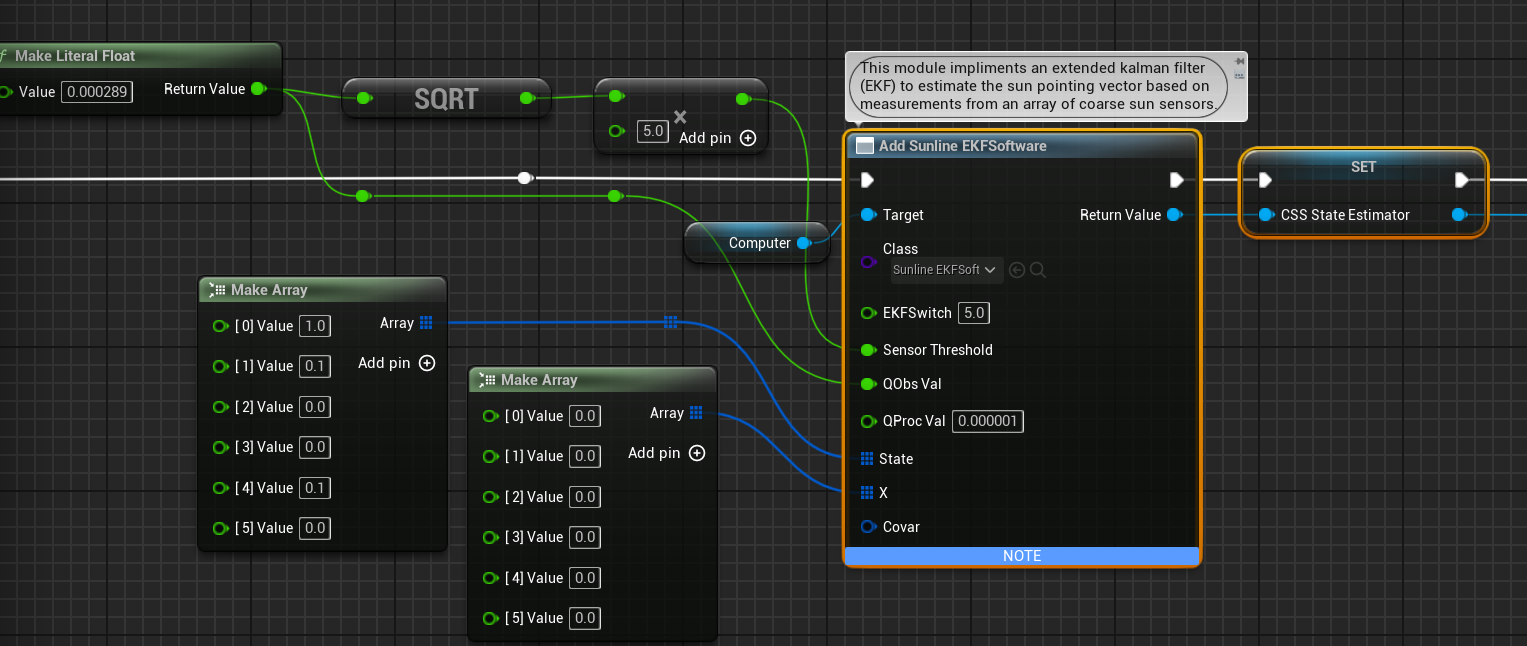Click the exec output pin of the SET node
1527x646 pixels.
coord(1461,180)
